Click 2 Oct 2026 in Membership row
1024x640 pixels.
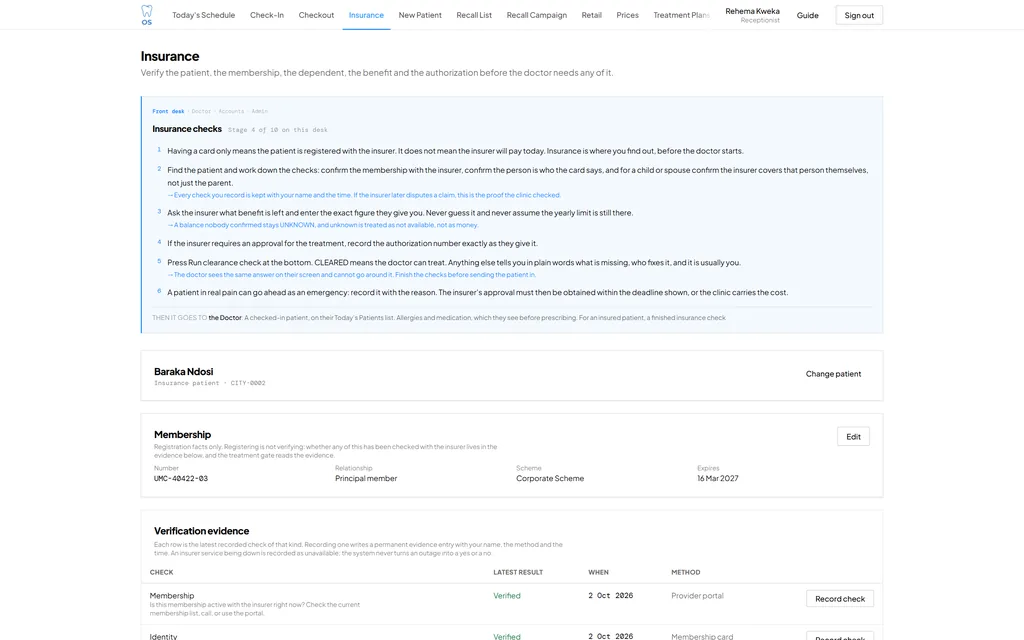point(611,596)
